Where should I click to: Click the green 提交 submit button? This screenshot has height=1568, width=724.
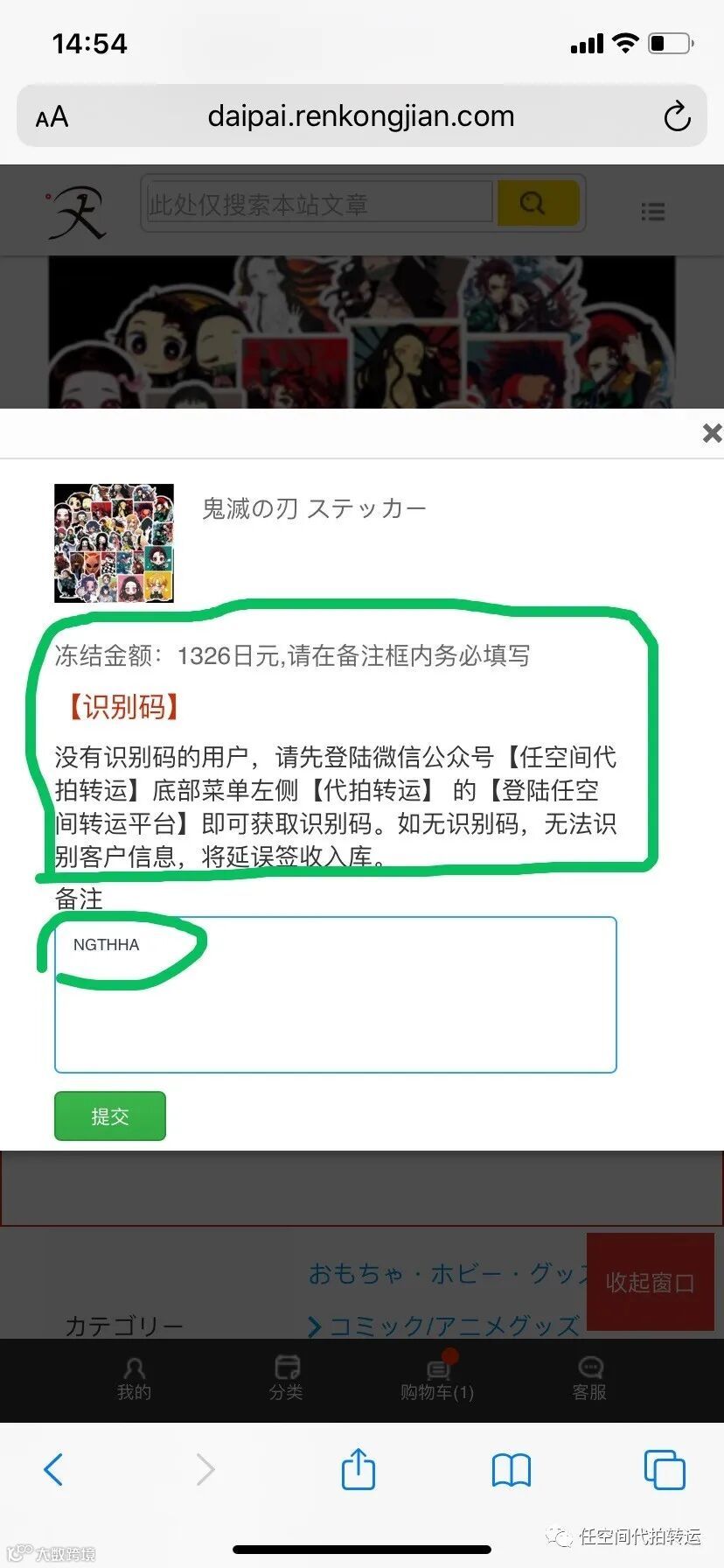110,1116
